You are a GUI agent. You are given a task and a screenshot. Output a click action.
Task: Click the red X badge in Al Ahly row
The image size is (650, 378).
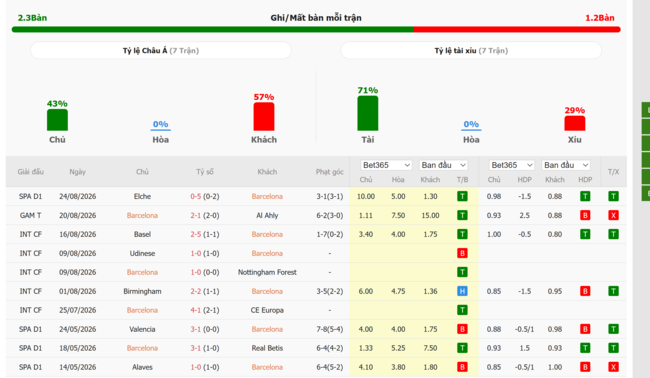pyautogui.click(x=614, y=216)
